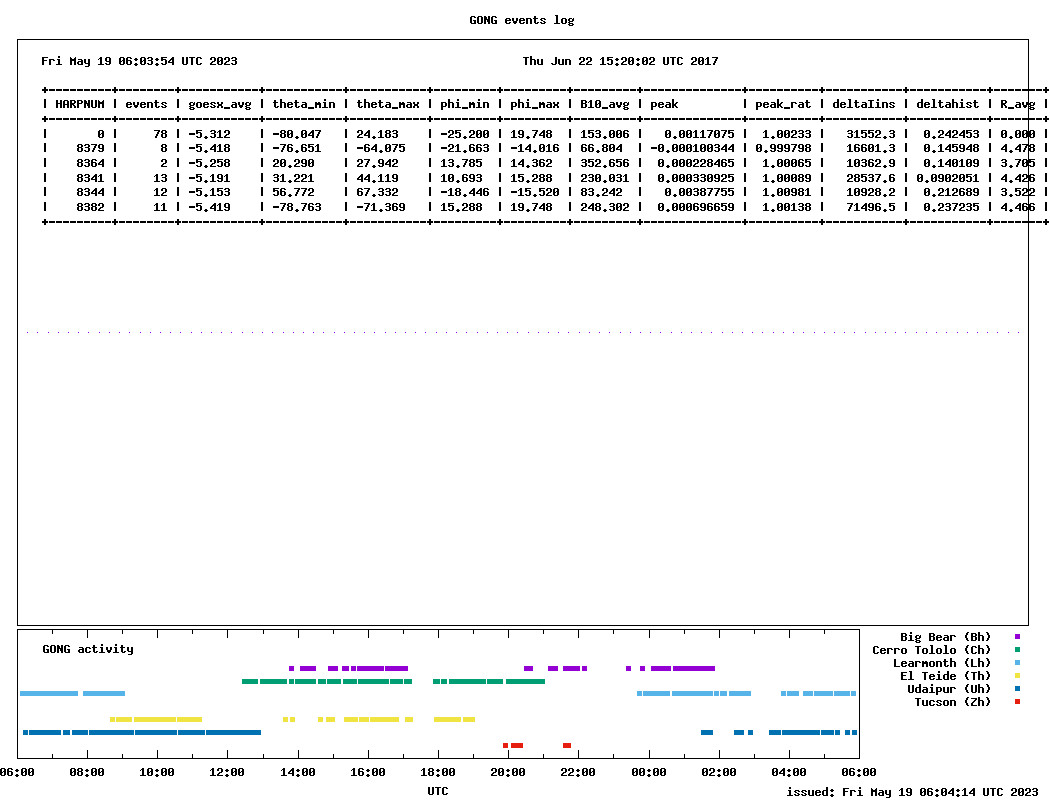Click the 08:00 time axis tick label
Image resolution: width=1050 pixels, height=800 pixels.
click(x=87, y=773)
